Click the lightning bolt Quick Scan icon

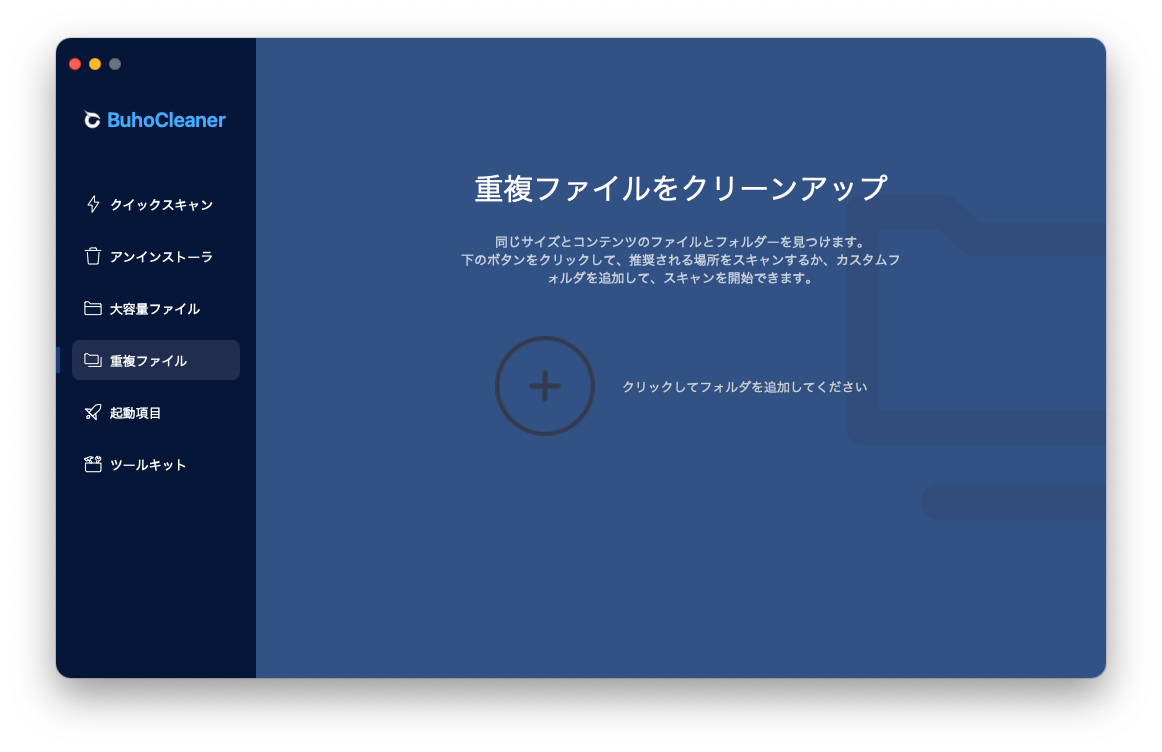point(93,204)
